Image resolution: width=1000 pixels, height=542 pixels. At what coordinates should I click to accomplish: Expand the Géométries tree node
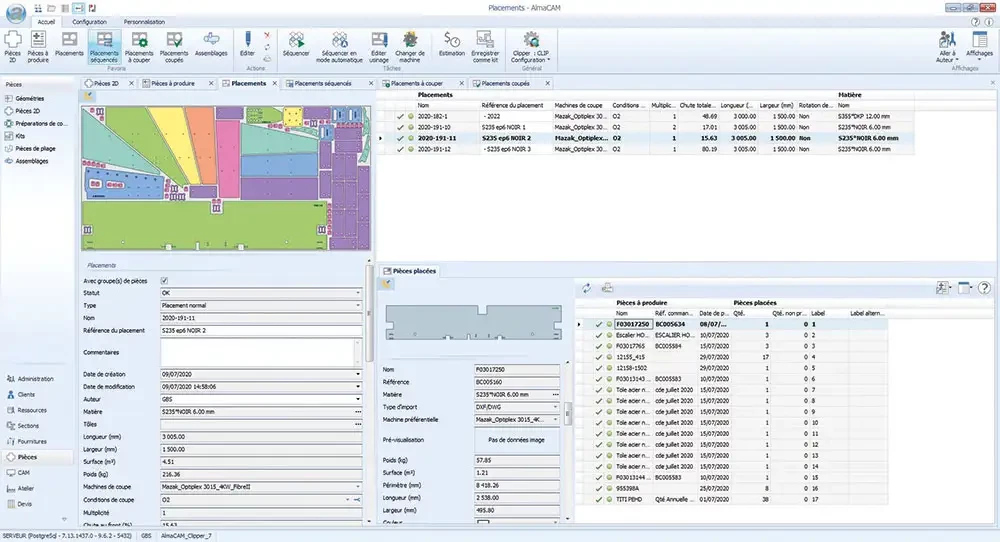[x=29, y=99]
